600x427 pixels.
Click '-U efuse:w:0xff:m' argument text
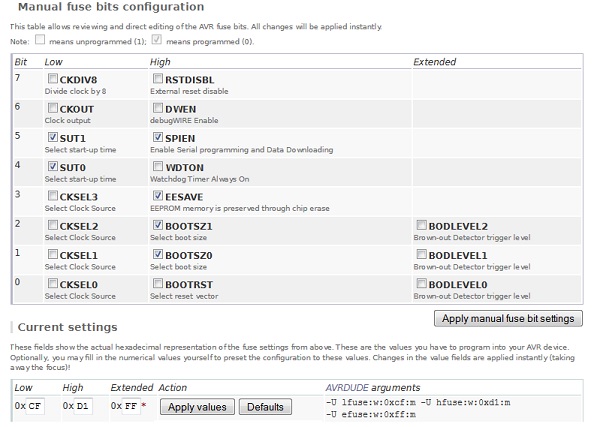371,414
